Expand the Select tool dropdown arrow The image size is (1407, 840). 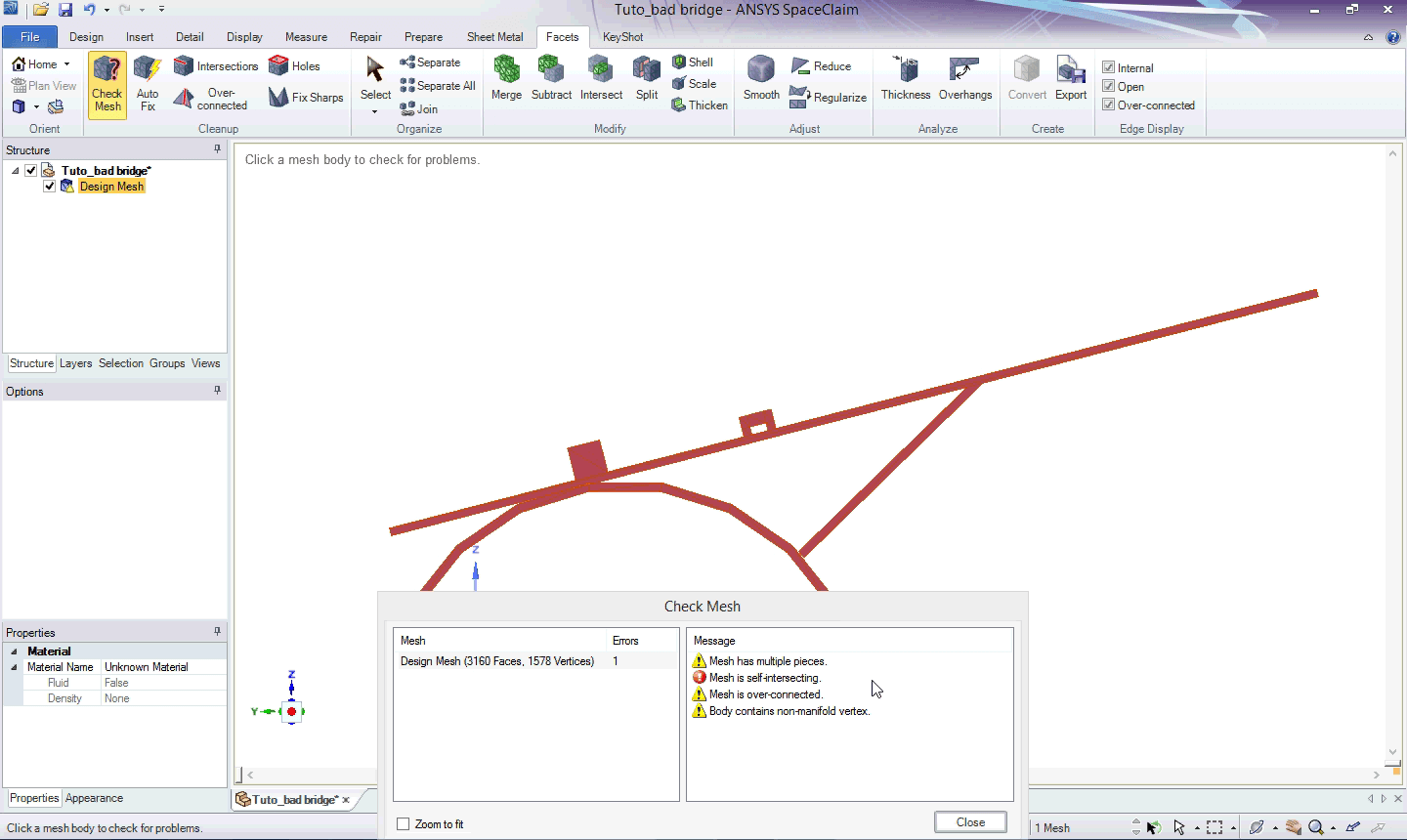click(x=375, y=111)
